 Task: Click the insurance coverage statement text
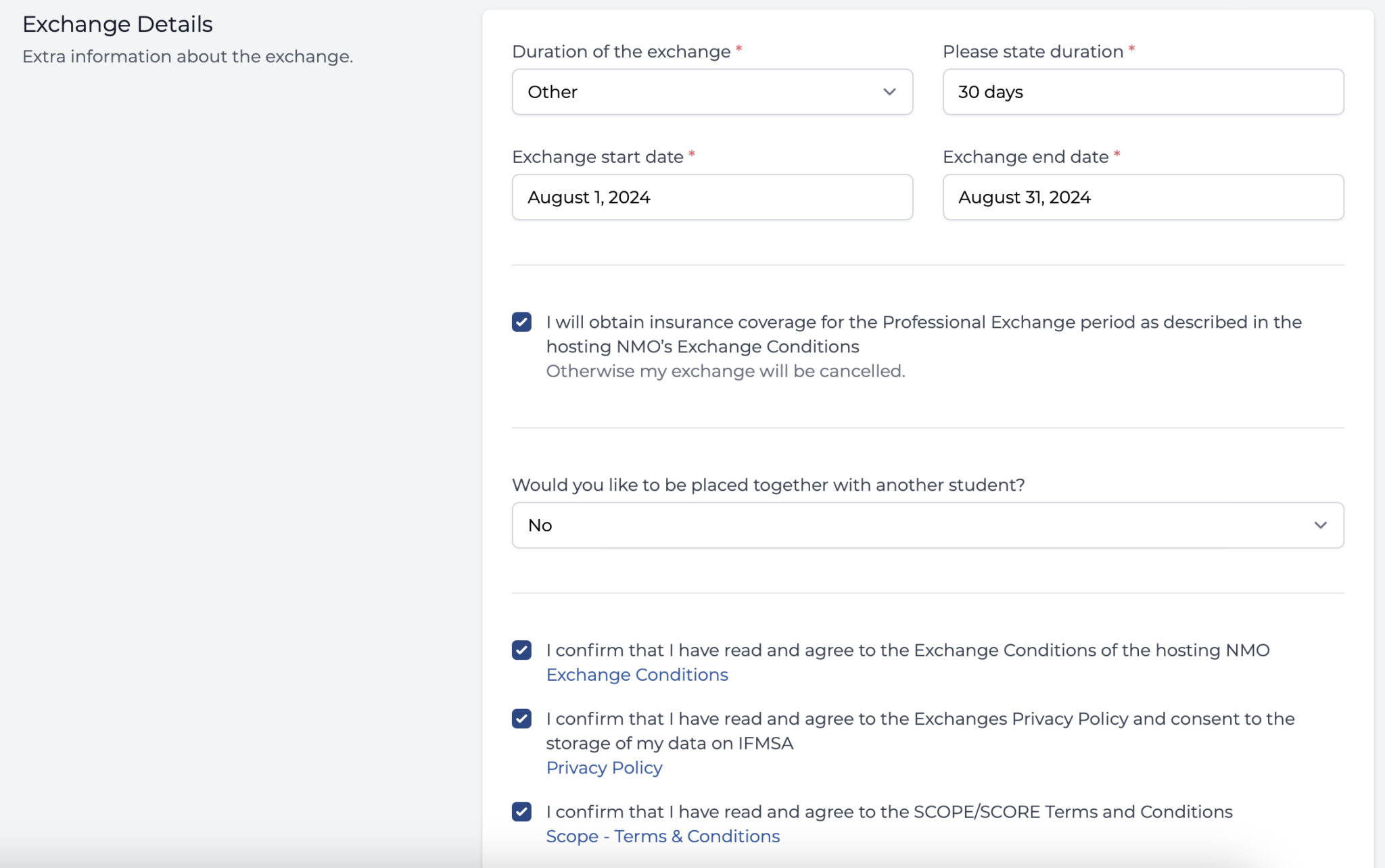[924, 334]
